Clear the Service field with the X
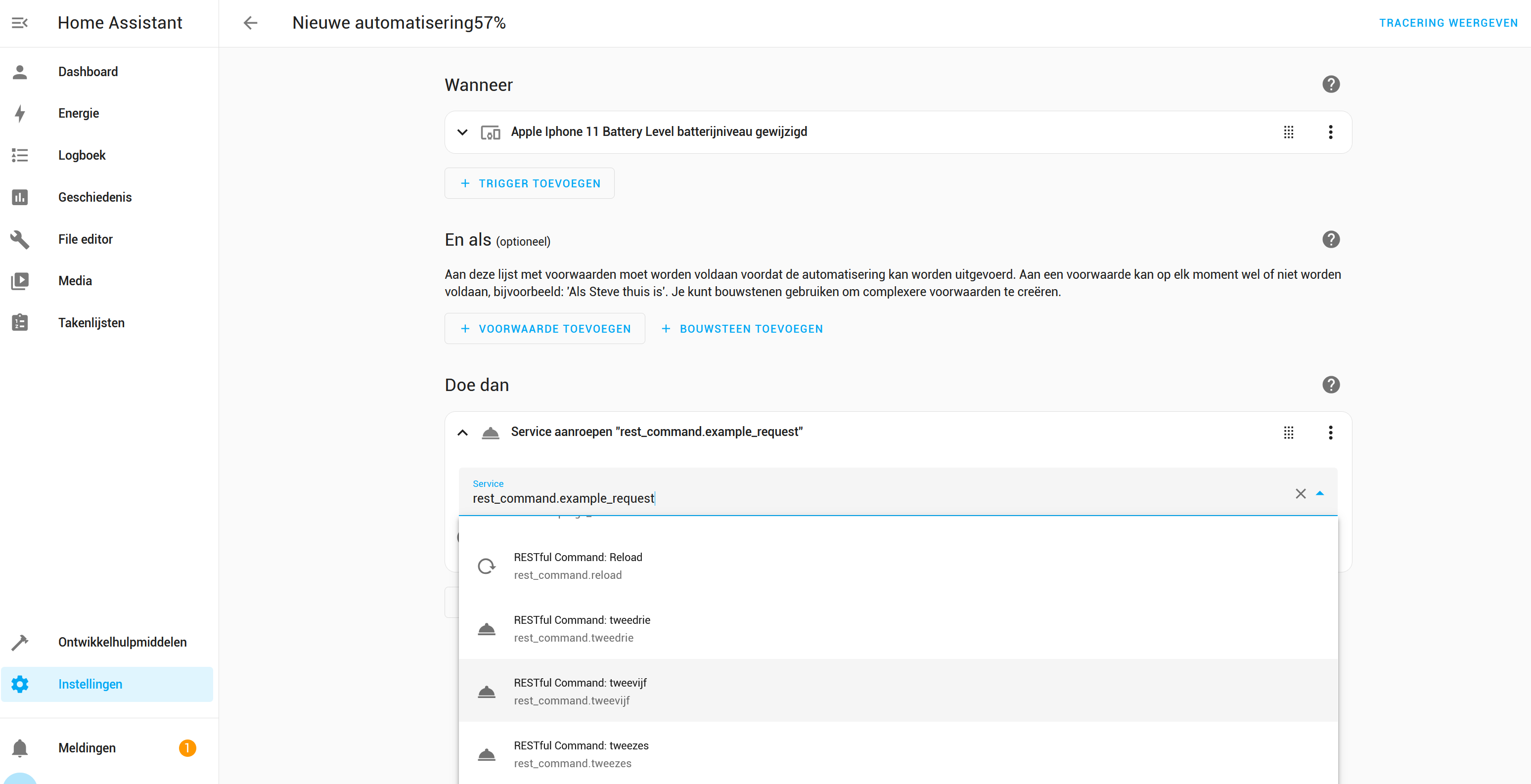Screen dimensions: 1531x784 [1301, 493]
